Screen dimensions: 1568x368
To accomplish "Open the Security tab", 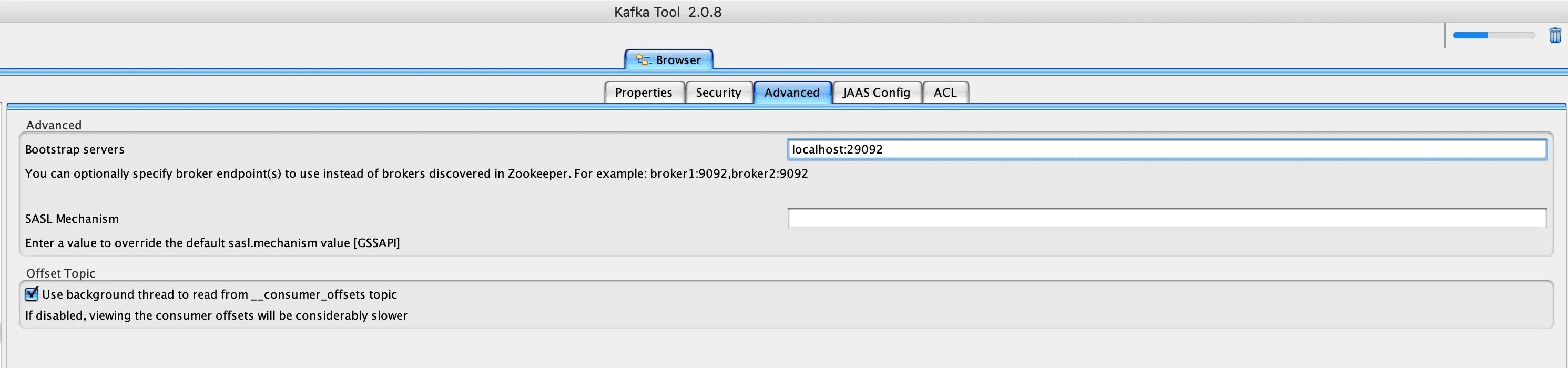I will (718, 93).
